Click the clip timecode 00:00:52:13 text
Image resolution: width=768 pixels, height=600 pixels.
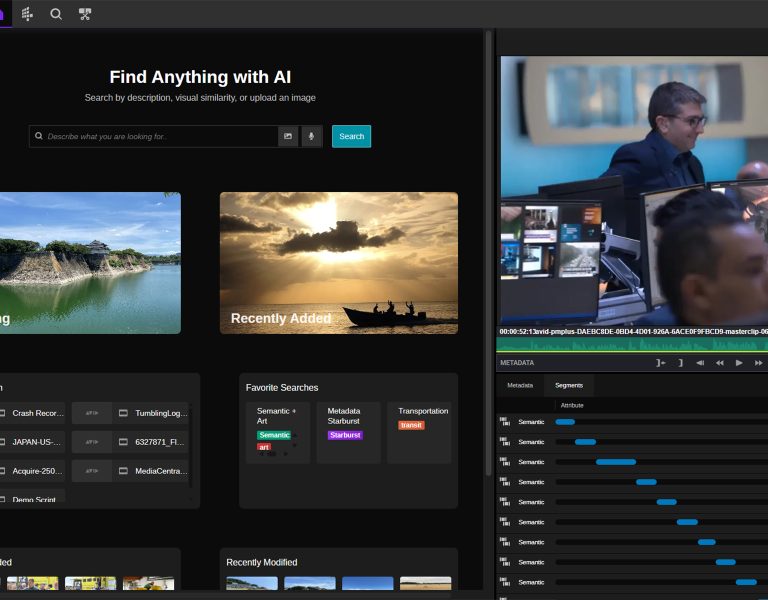(517, 332)
